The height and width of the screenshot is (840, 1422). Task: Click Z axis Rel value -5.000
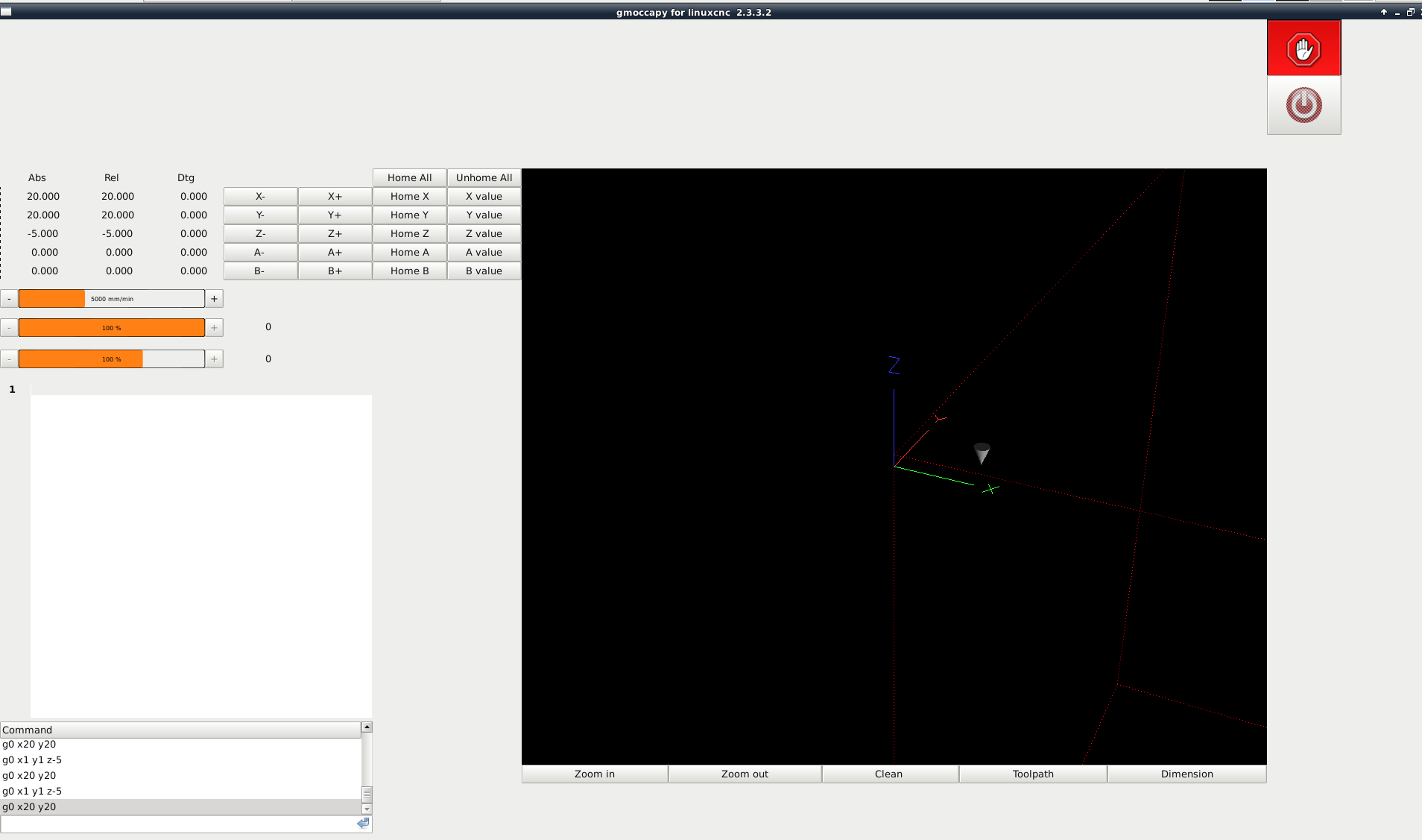click(117, 233)
